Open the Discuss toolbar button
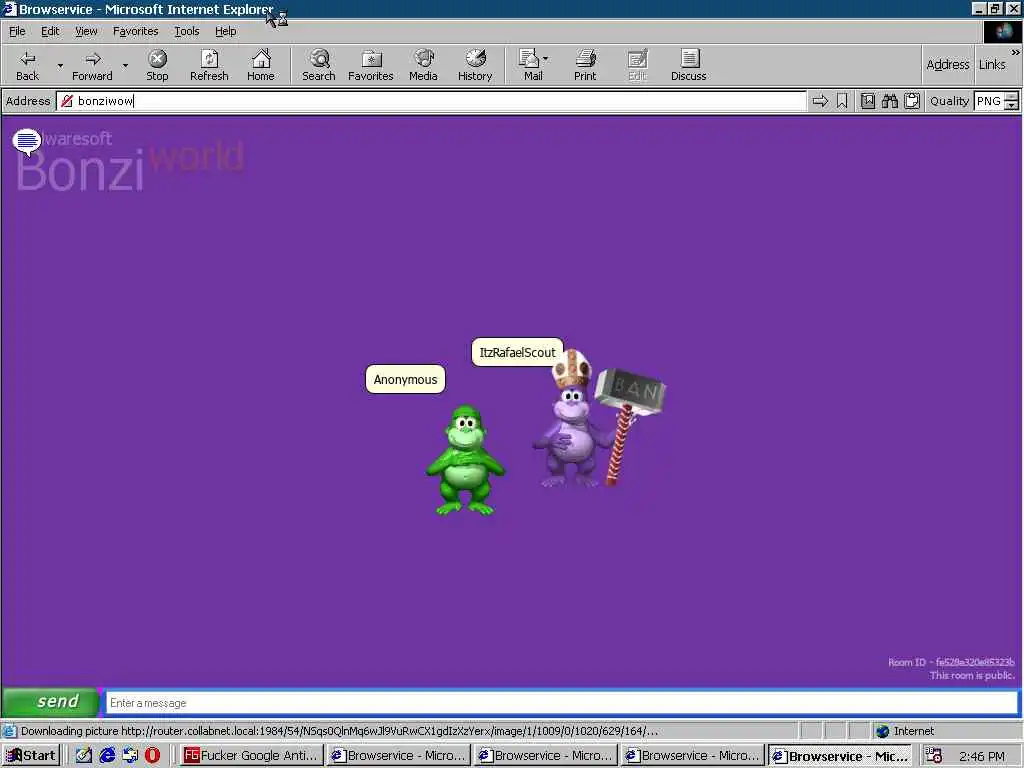 pyautogui.click(x=688, y=65)
